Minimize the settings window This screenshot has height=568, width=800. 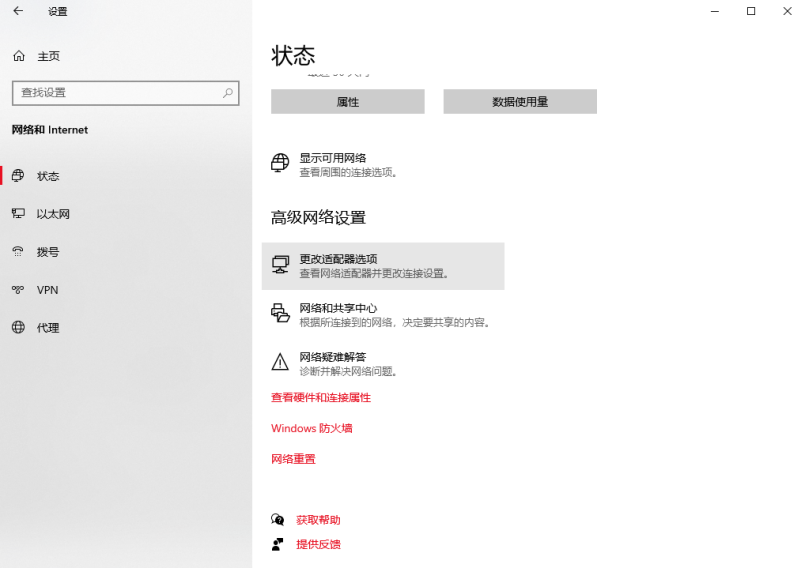pyautogui.click(x=715, y=11)
